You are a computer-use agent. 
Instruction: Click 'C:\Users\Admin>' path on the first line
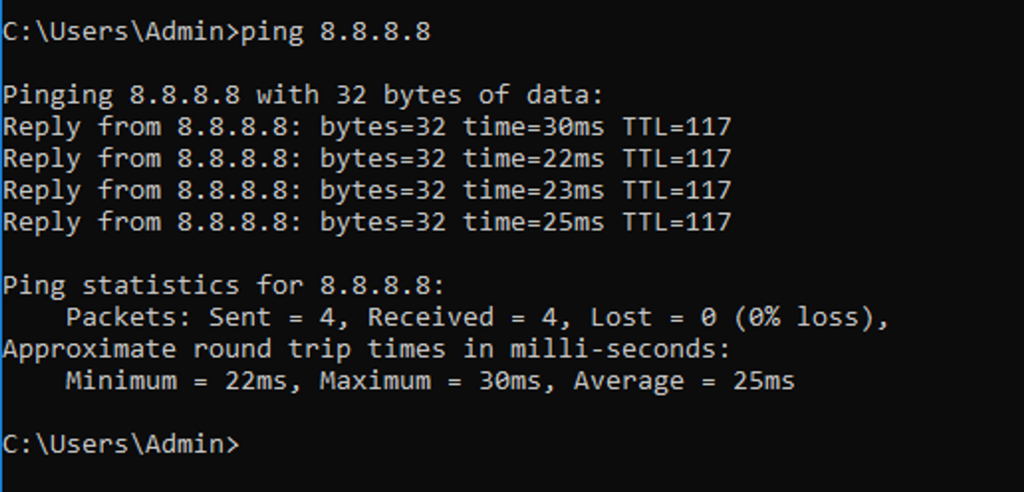(120, 32)
